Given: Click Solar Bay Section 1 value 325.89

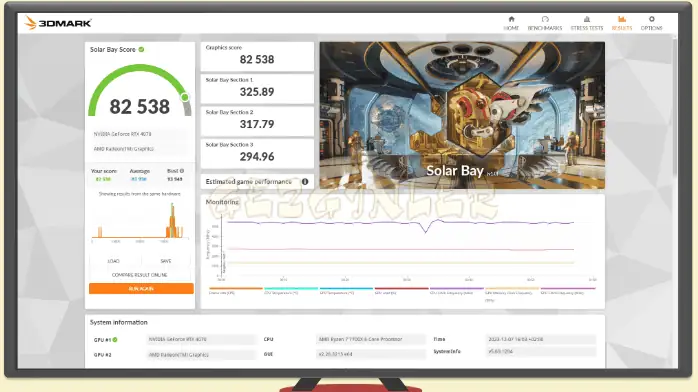Looking at the screenshot, I should tap(257, 92).
